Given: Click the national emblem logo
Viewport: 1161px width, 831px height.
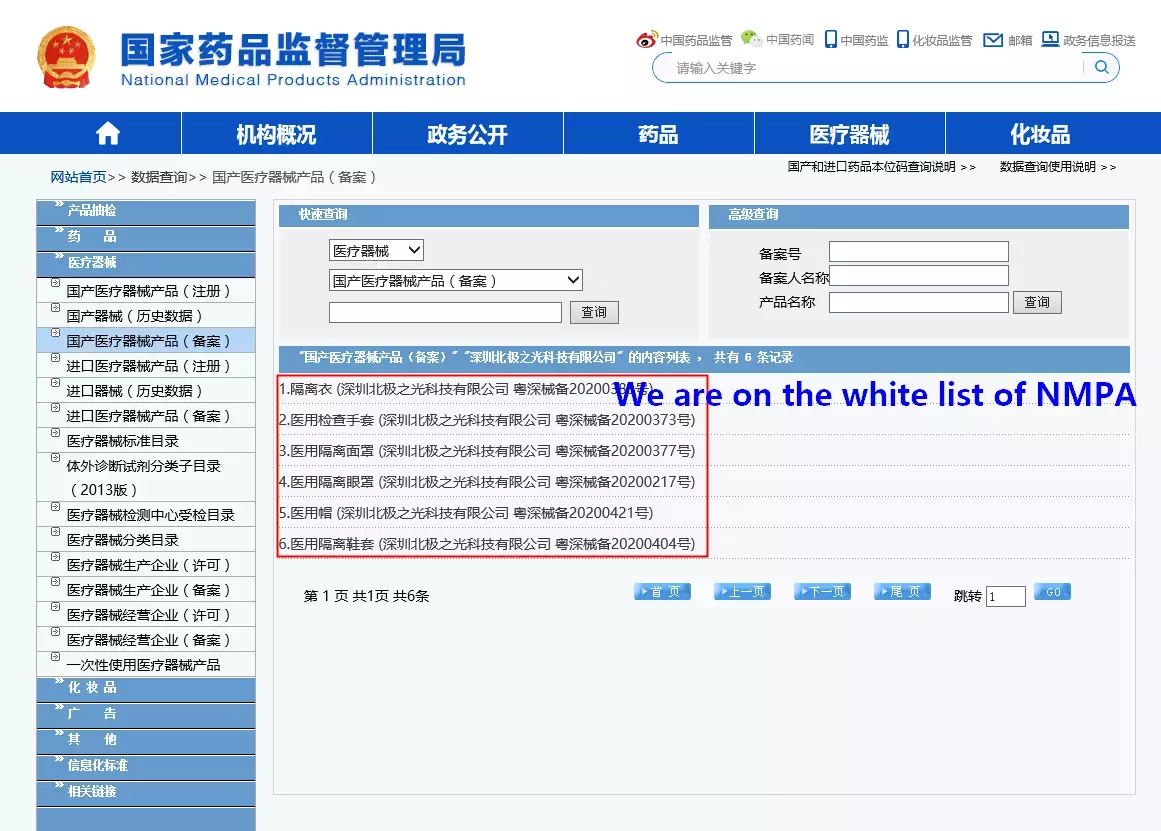Looking at the screenshot, I should click(x=67, y=58).
